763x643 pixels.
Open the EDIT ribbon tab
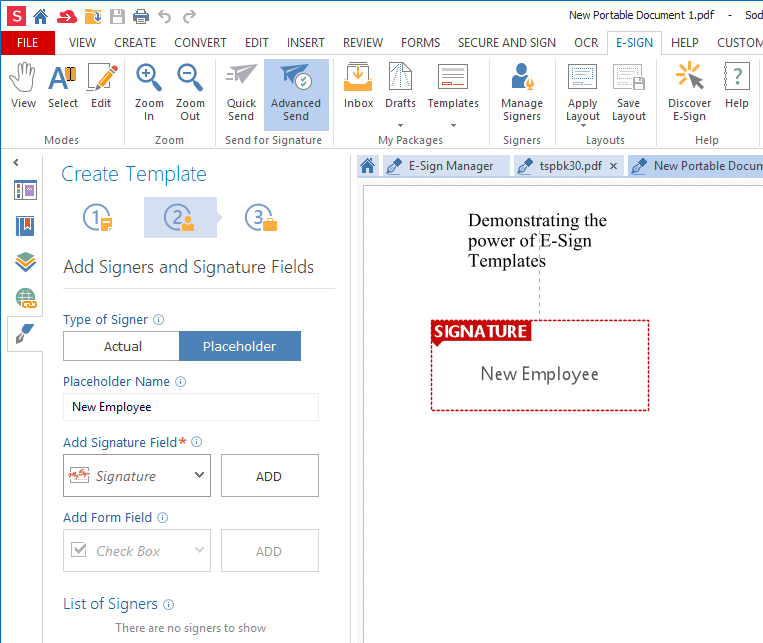tap(256, 43)
